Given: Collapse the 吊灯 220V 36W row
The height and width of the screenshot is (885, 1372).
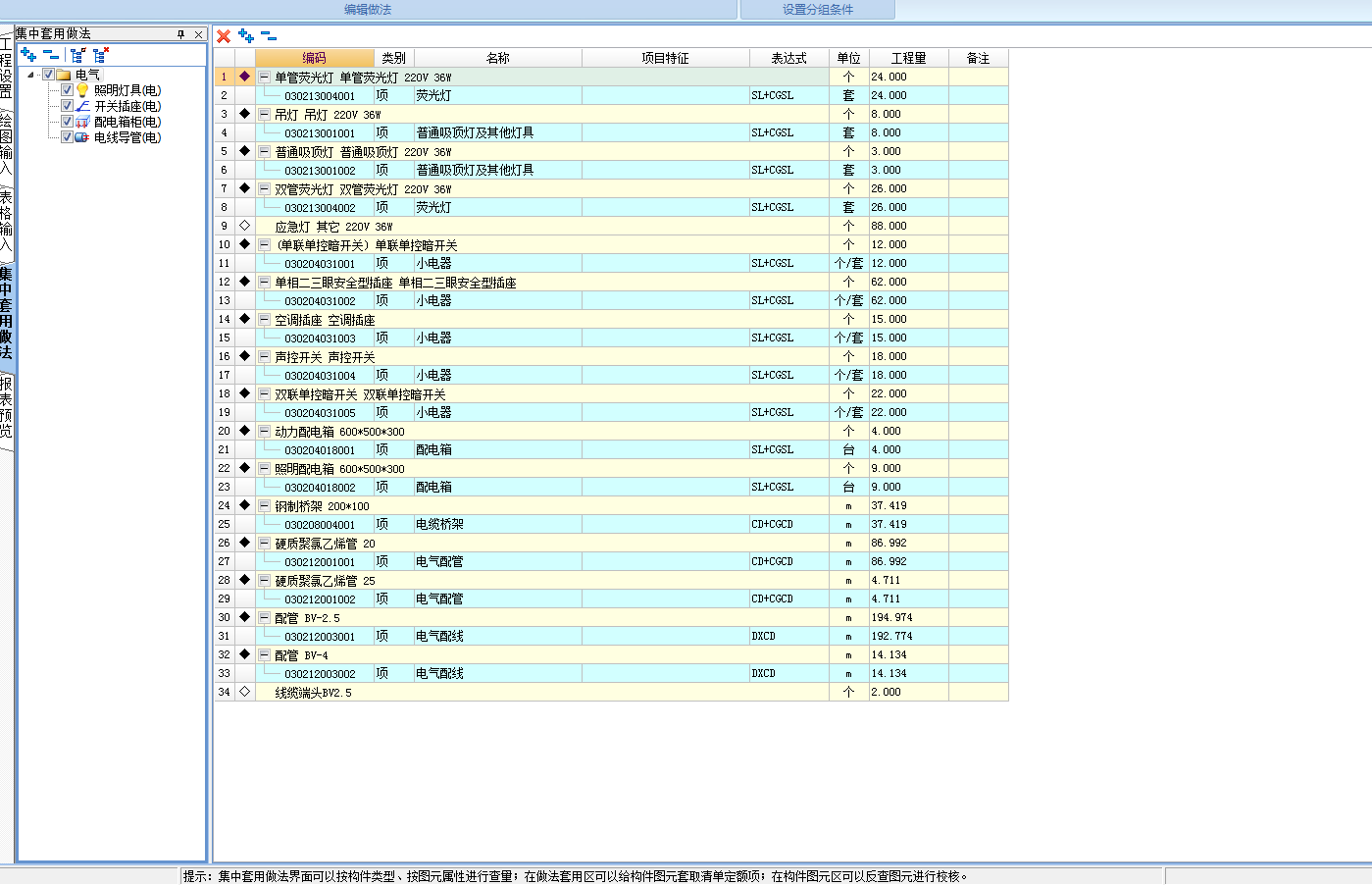Looking at the screenshot, I should click(265, 114).
